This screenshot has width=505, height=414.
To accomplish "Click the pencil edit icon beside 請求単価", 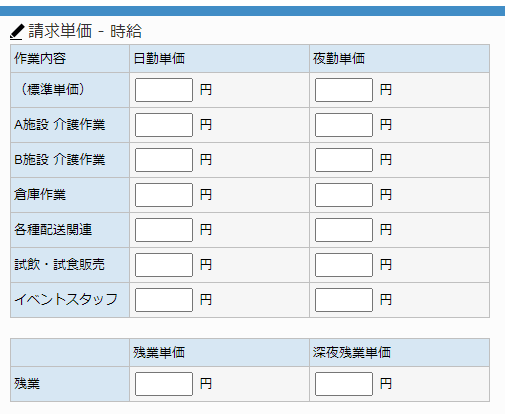I will [17, 32].
